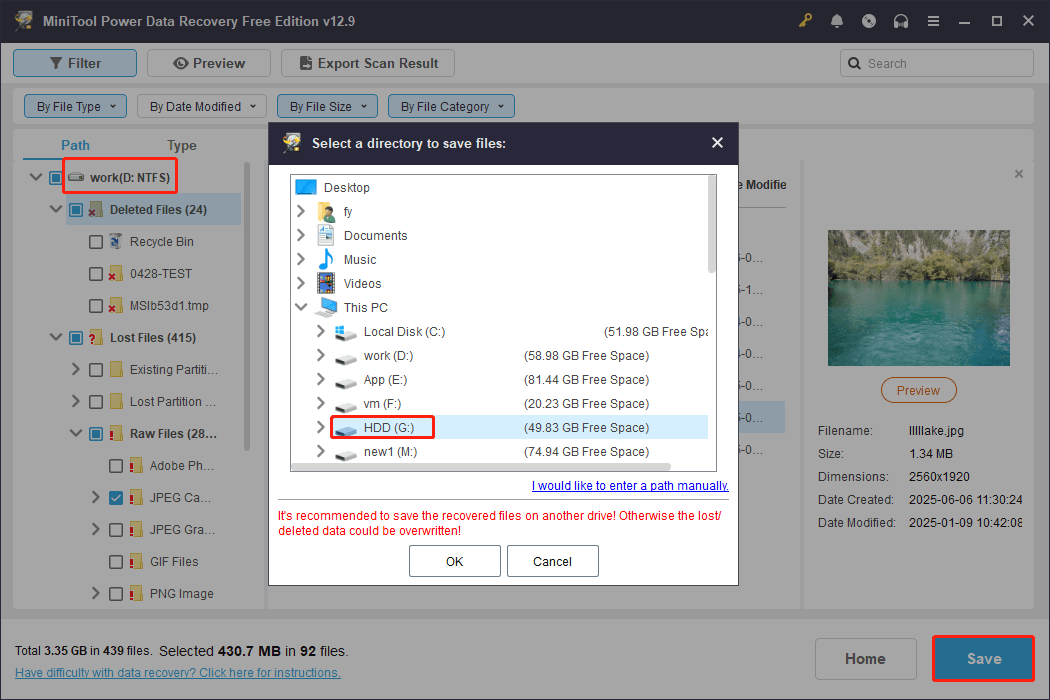Click the MiniTool app logo in title bar

[x=24, y=21]
